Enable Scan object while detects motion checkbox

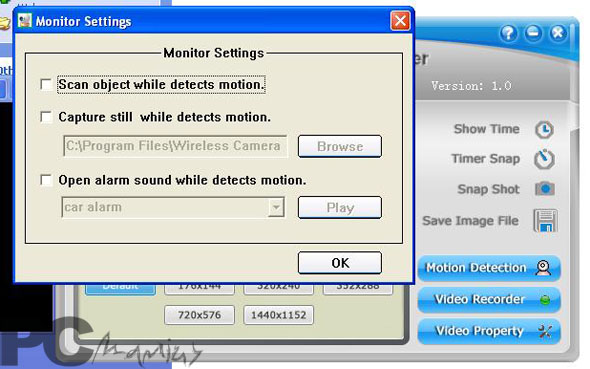(x=46, y=84)
